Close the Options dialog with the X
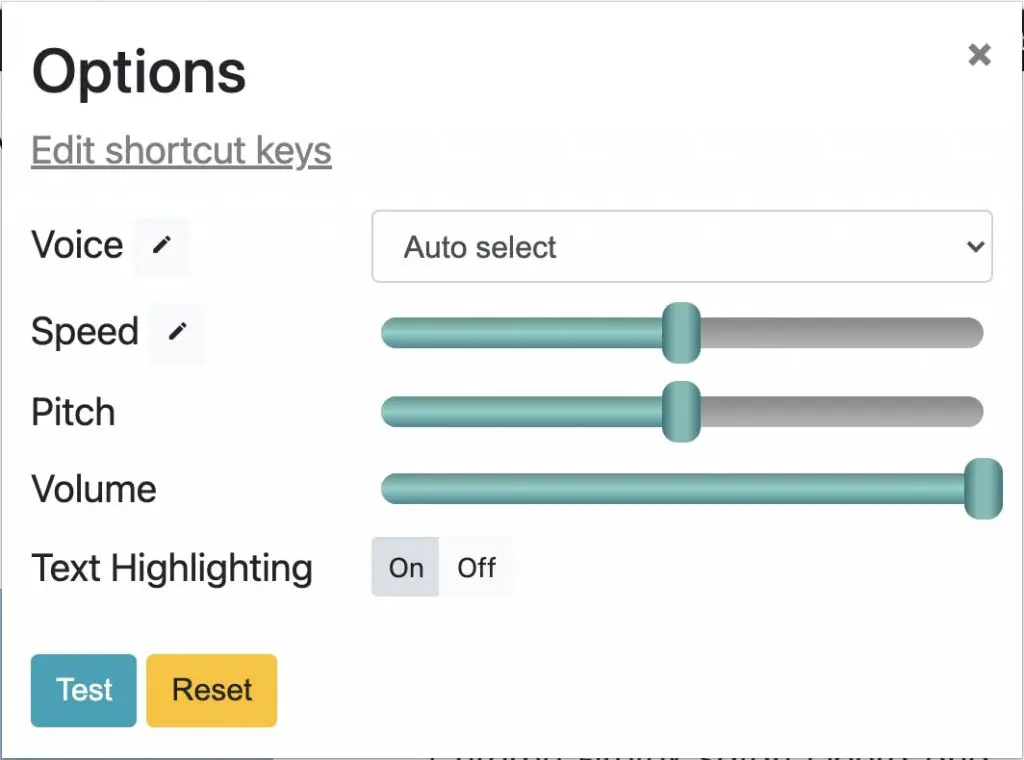1024x760 pixels. coord(979,55)
